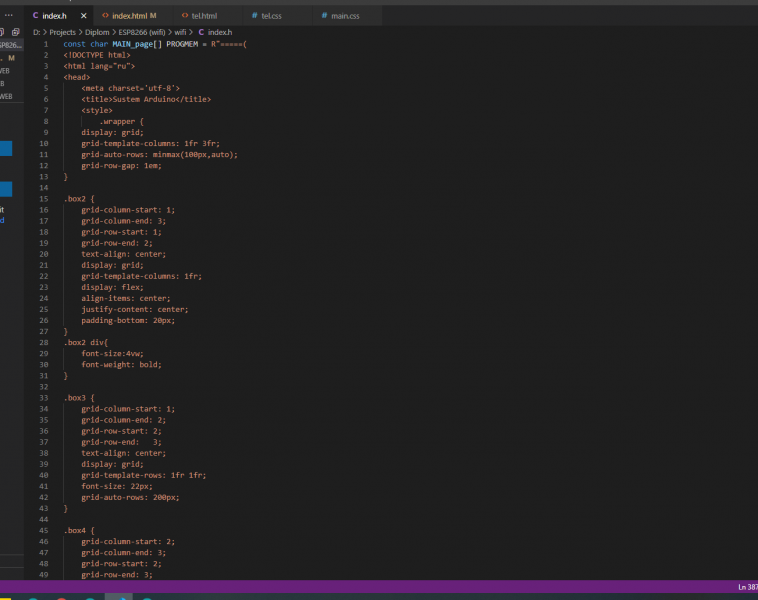Click the font-weight: bold line
The height and width of the screenshot is (600, 758).
point(121,365)
